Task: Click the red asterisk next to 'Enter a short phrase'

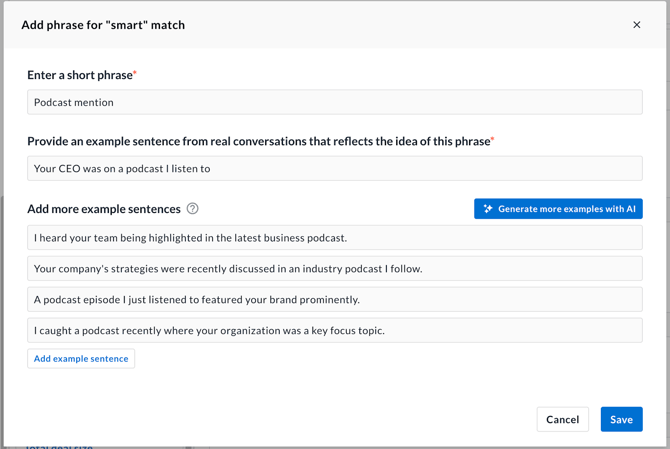Action: point(135,73)
